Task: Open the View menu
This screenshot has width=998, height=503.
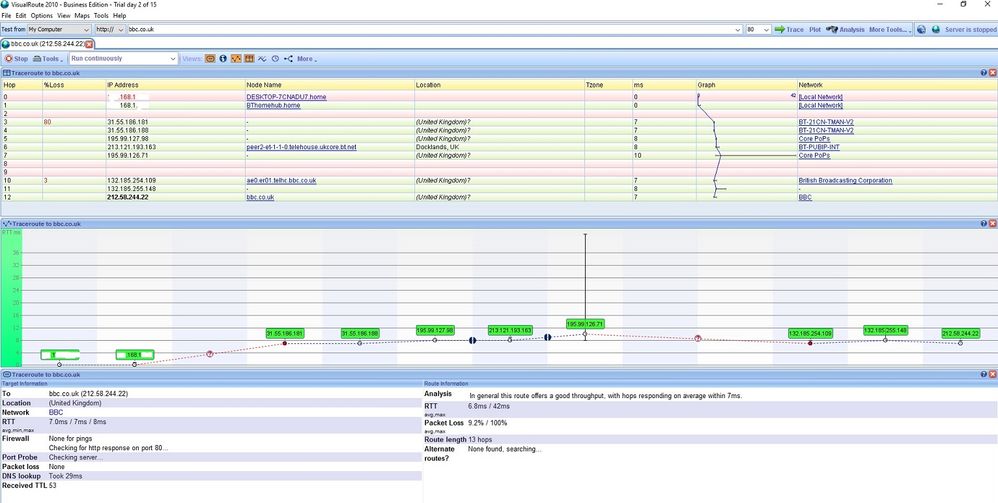Action: click(64, 15)
